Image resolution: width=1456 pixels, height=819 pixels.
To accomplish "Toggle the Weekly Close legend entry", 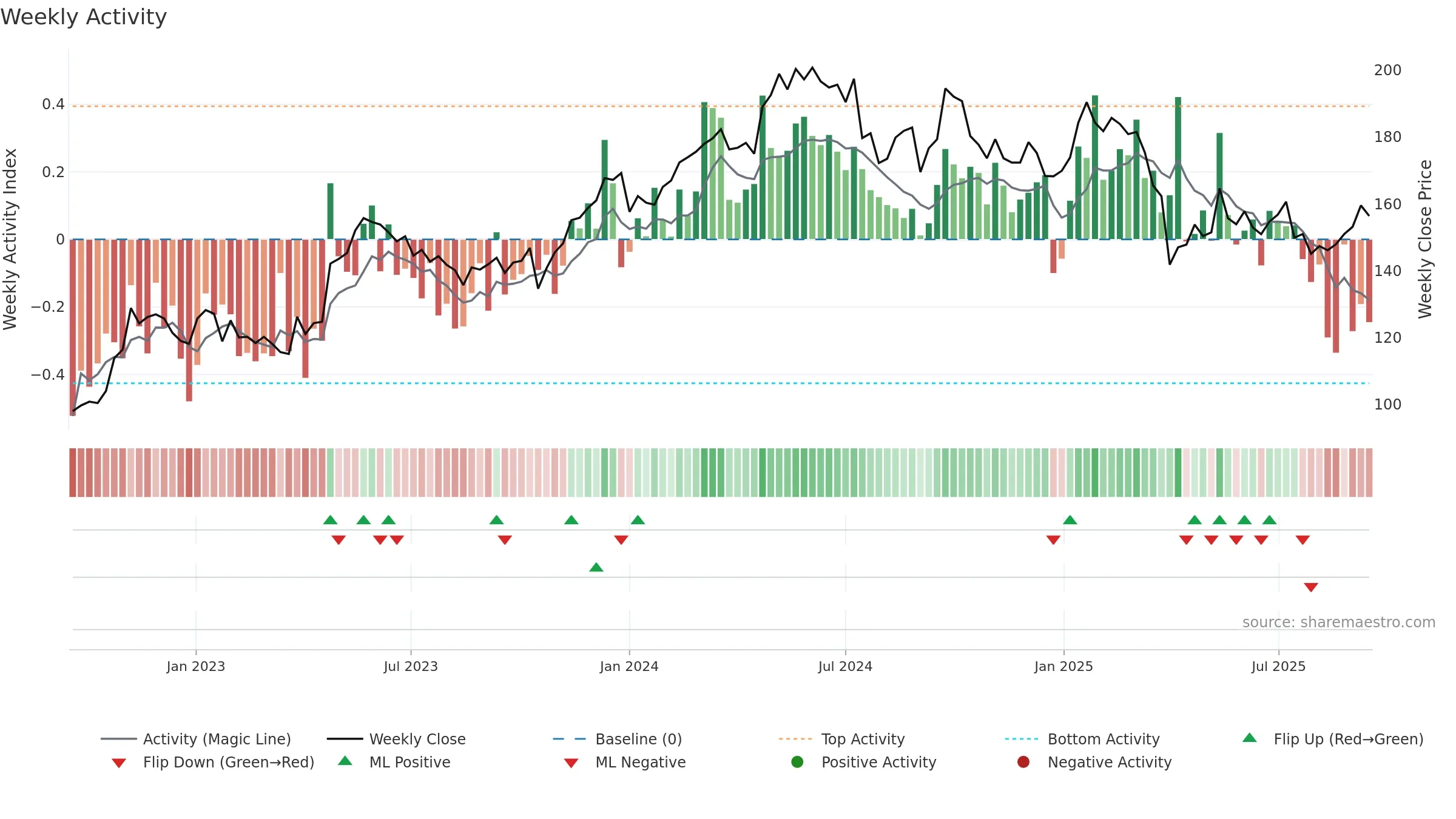I will tap(396, 739).
